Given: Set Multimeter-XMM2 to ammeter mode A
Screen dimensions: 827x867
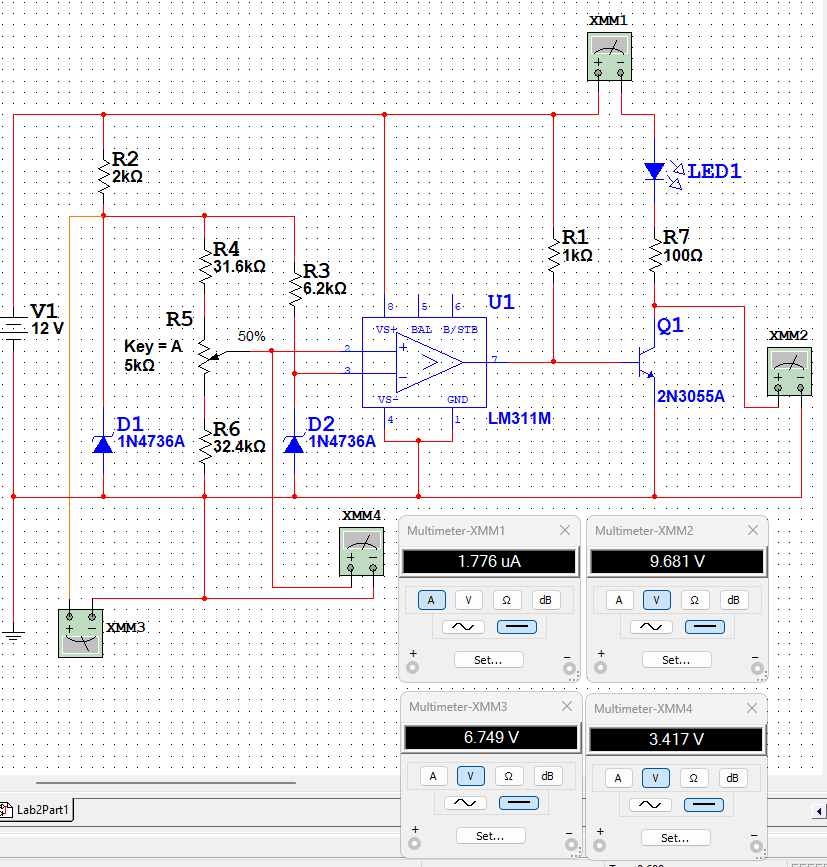Looking at the screenshot, I should click(x=619, y=600).
